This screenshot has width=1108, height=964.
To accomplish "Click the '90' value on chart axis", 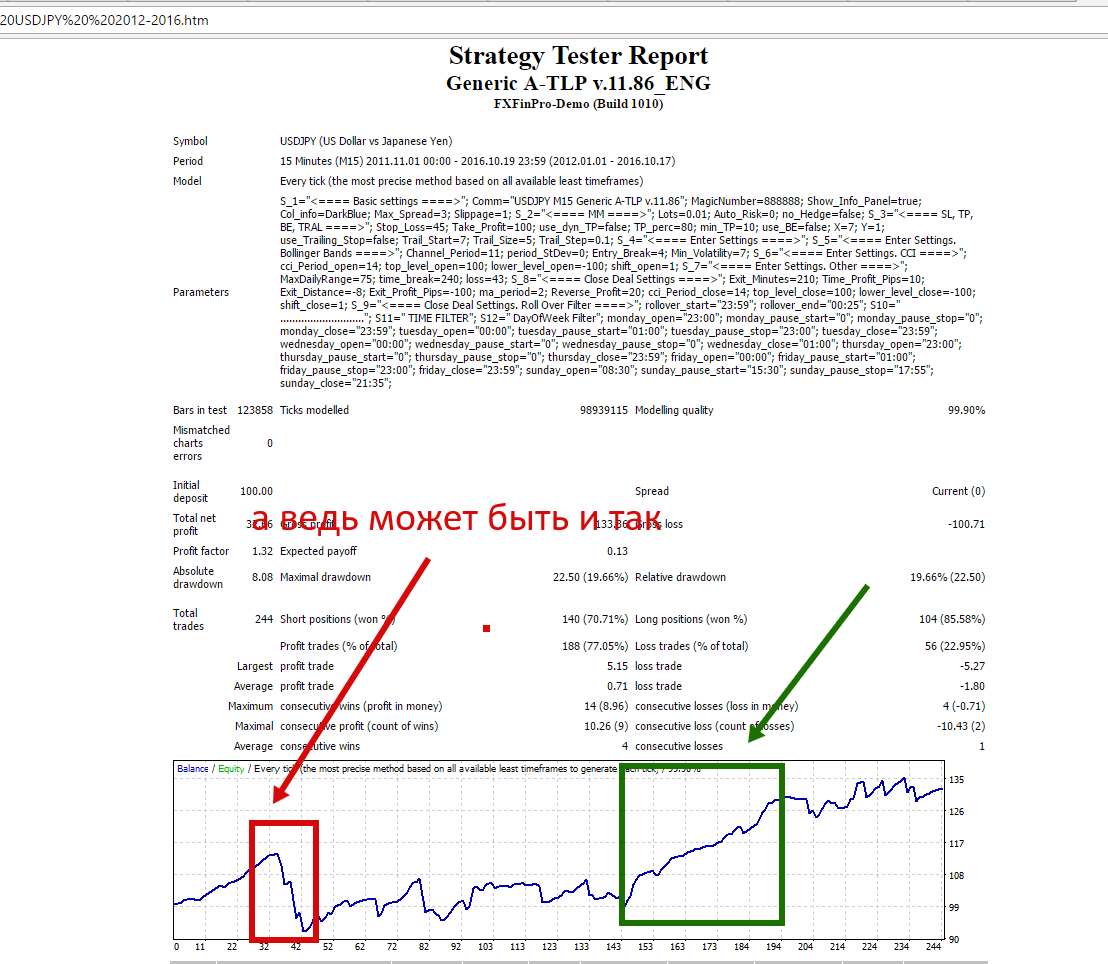I will (954, 939).
